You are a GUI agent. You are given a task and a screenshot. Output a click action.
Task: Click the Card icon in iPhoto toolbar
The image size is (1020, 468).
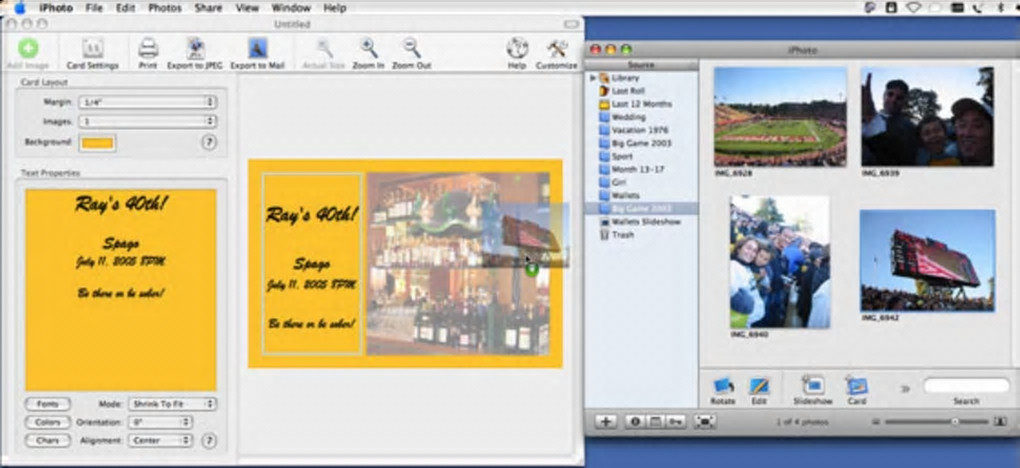point(856,385)
